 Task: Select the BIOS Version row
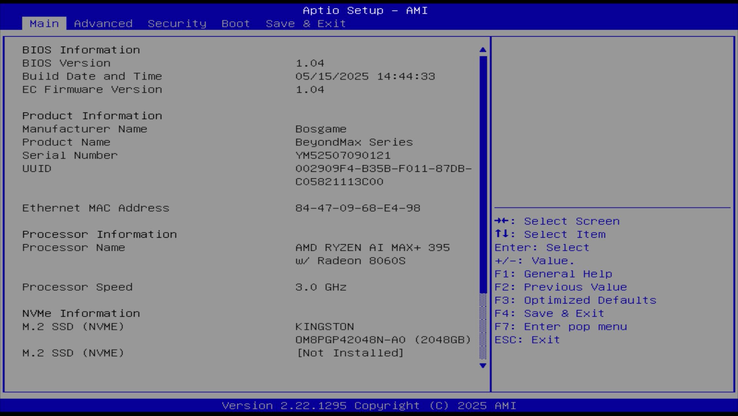point(173,63)
